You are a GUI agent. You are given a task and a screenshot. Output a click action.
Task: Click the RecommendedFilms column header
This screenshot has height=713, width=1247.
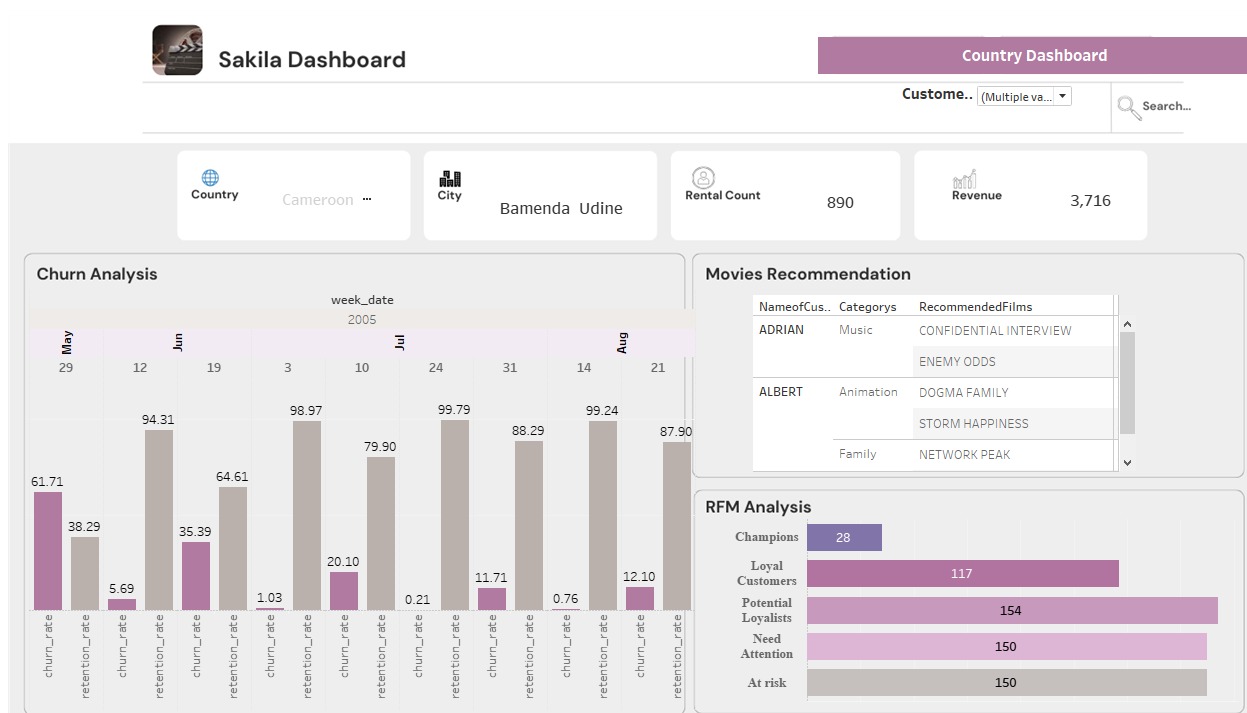pos(975,307)
